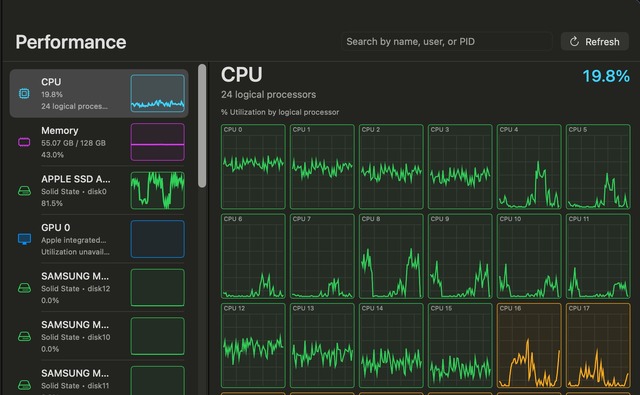Click the 81.5% APPLE SSD activity value
The image size is (640, 395).
pos(52,203)
